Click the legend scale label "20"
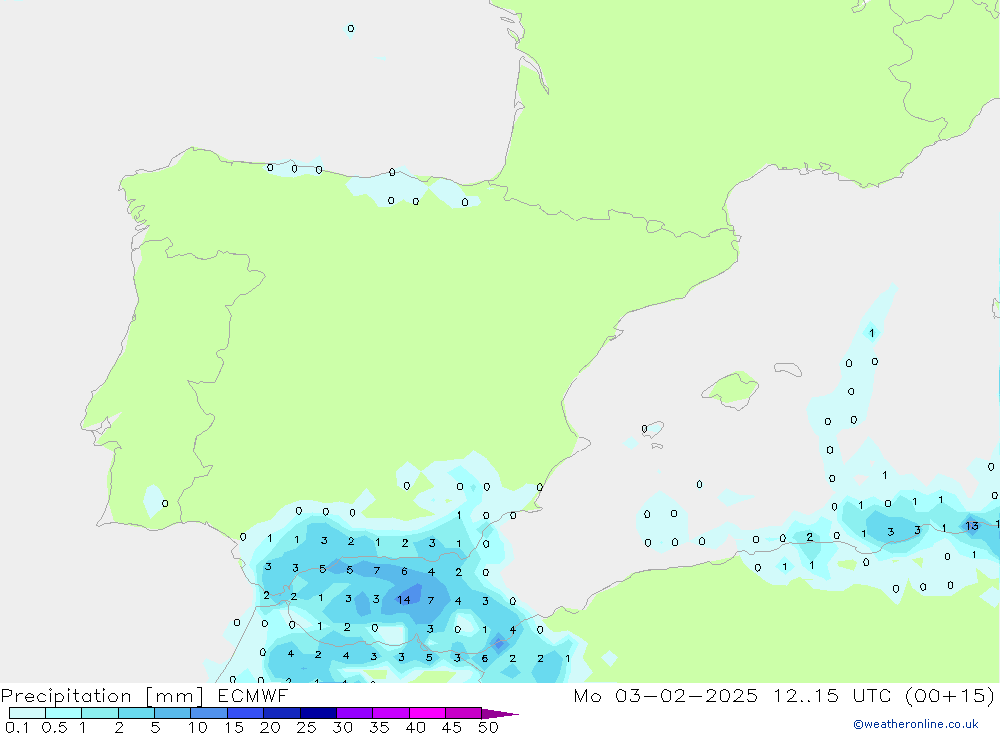Screen dimensions: 1000x733 coord(270,727)
